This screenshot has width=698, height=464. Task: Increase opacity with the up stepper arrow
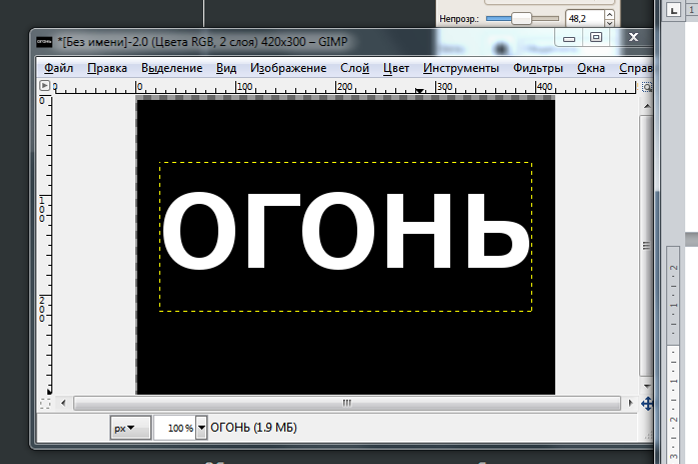click(x=609, y=14)
